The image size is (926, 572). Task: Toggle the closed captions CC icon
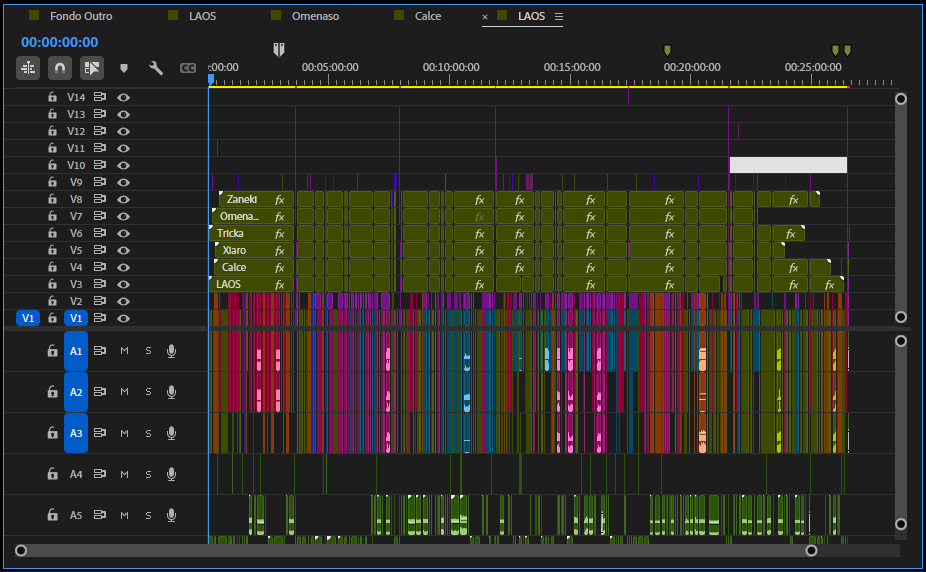point(188,68)
